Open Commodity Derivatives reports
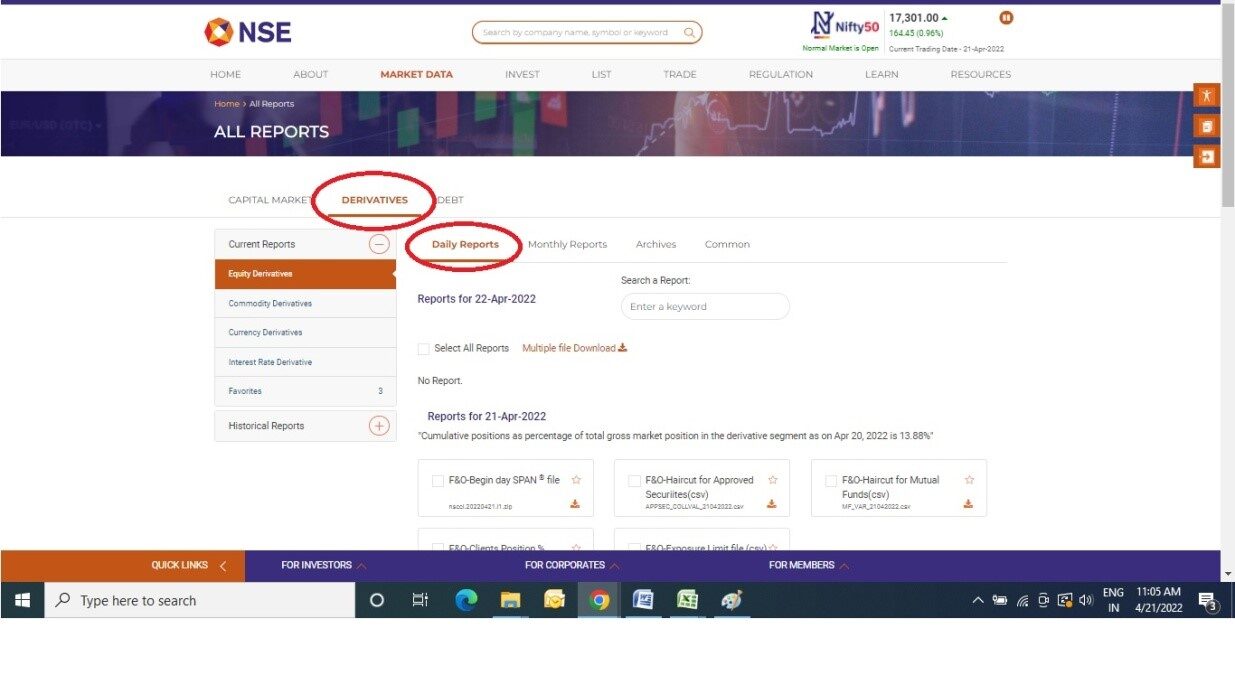The image size is (1235, 694). 305,304
